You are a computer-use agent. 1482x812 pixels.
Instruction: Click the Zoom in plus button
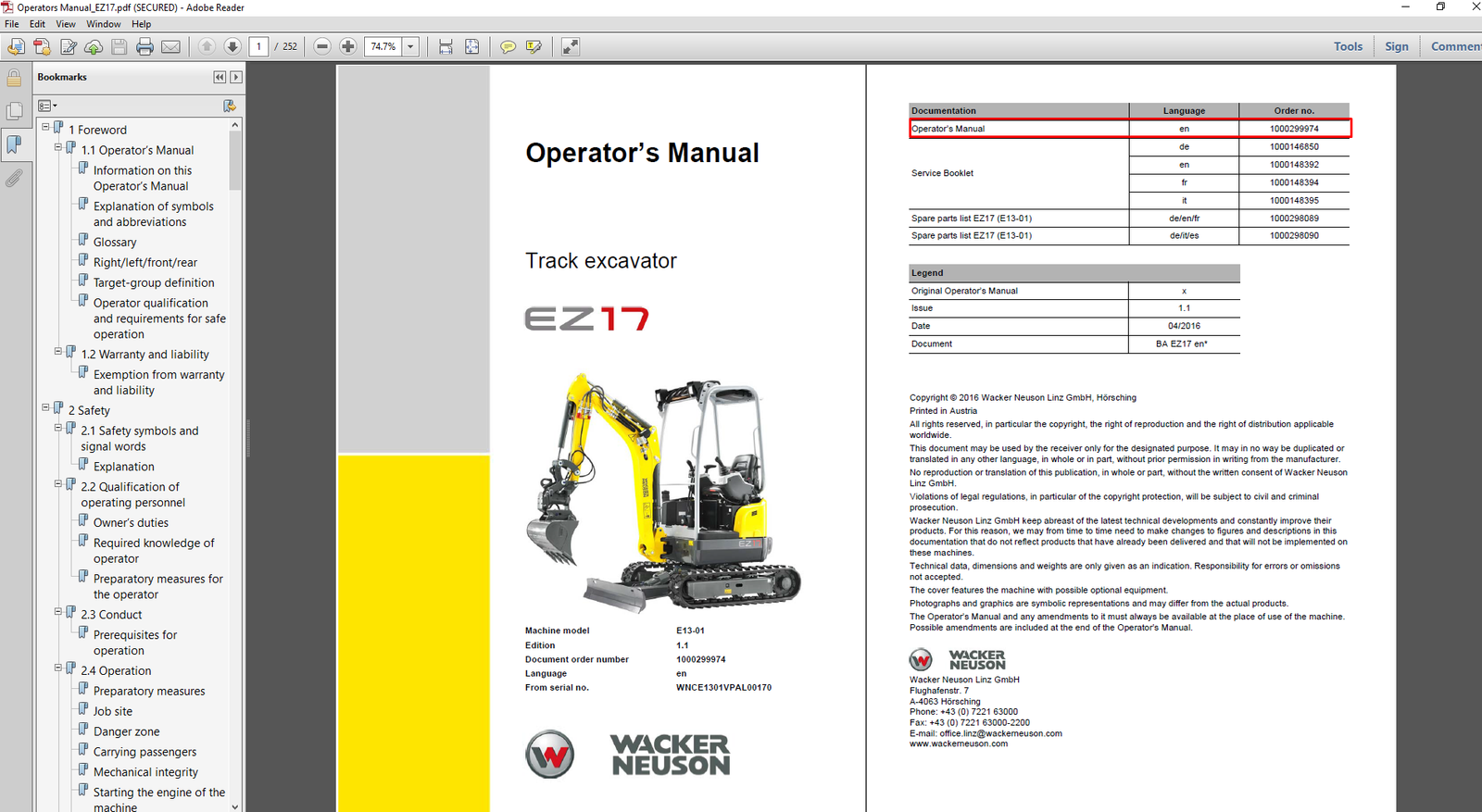(x=348, y=46)
